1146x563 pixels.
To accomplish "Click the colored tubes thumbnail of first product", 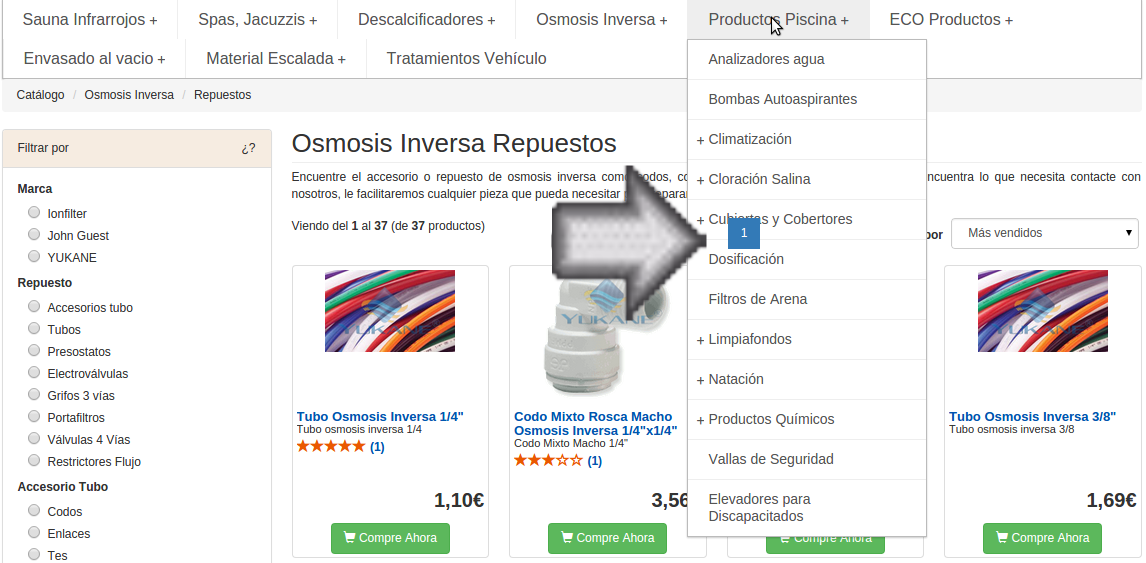I will [x=390, y=311].
